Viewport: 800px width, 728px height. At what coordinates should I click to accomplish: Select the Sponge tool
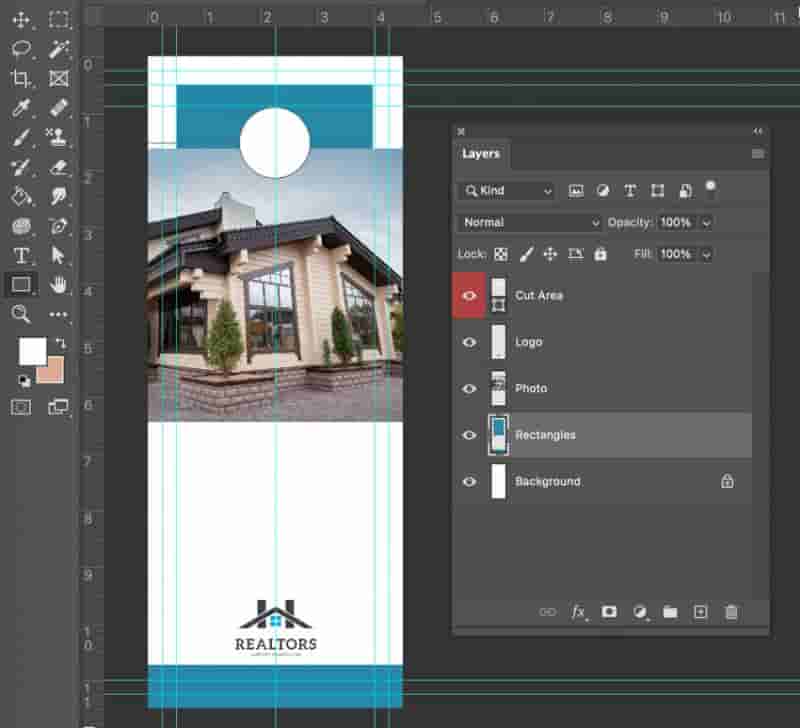pos(21,225)
